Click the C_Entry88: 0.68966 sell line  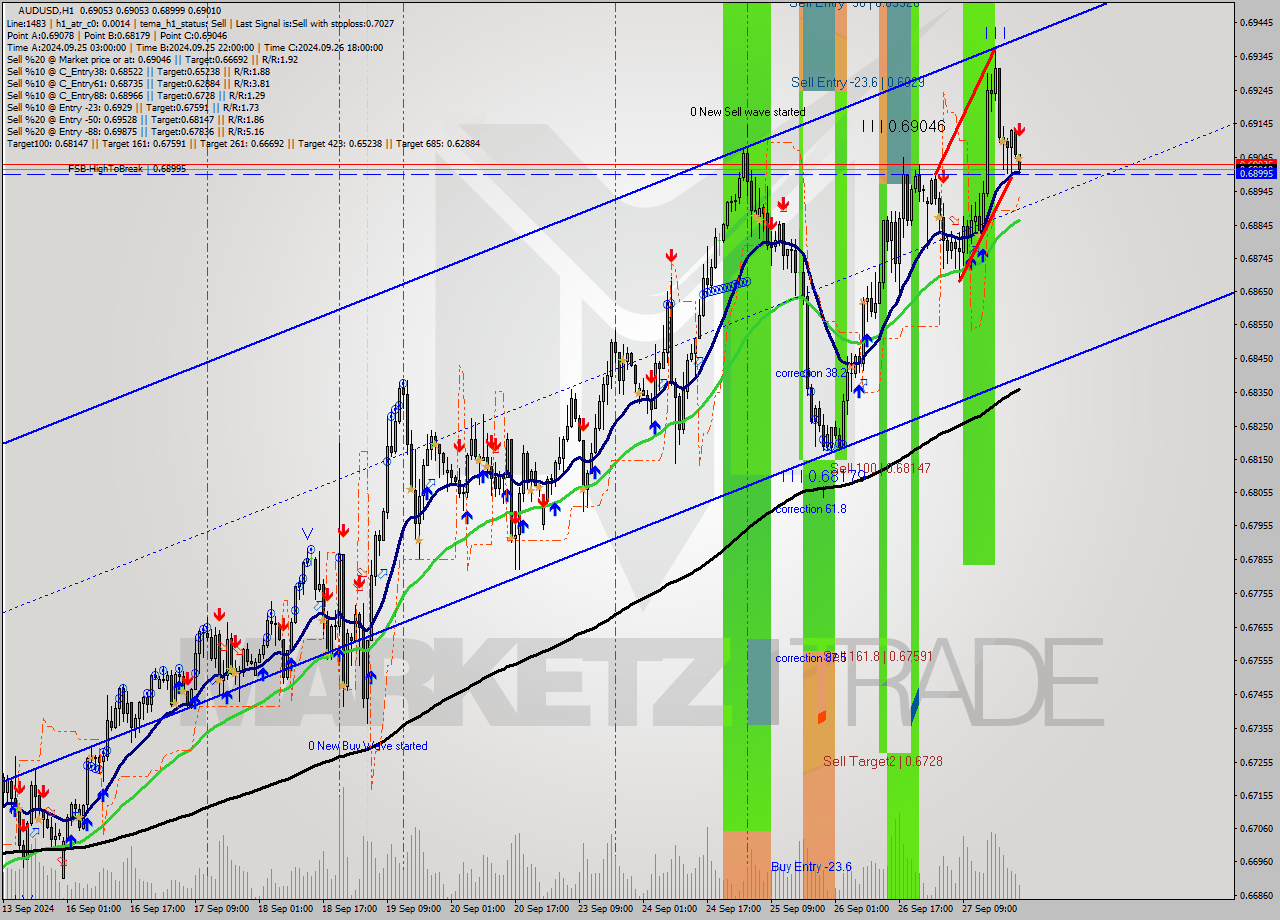pyautogui.click(x=136, y=95)
